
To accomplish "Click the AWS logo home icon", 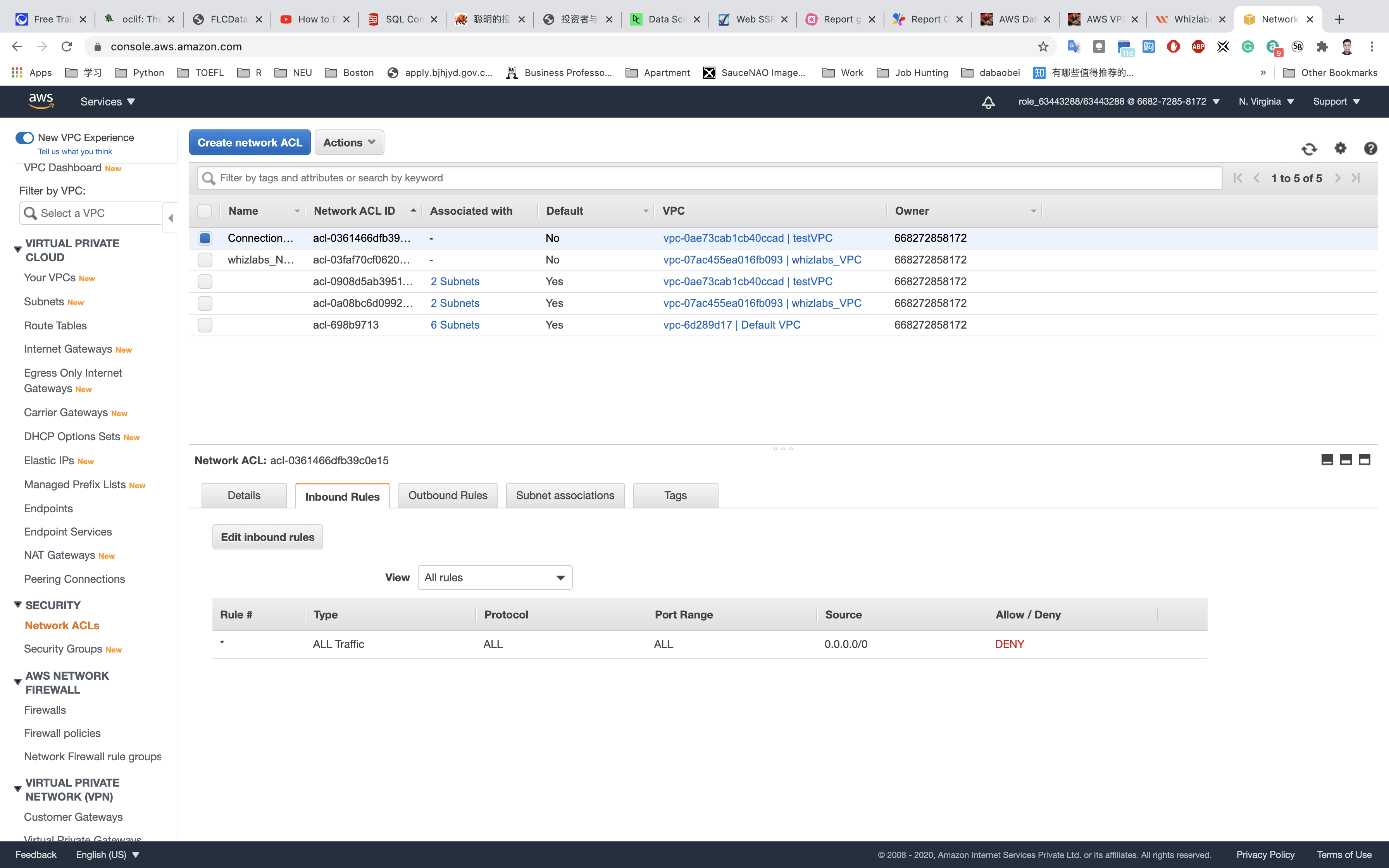I will [x=41, y=102].
